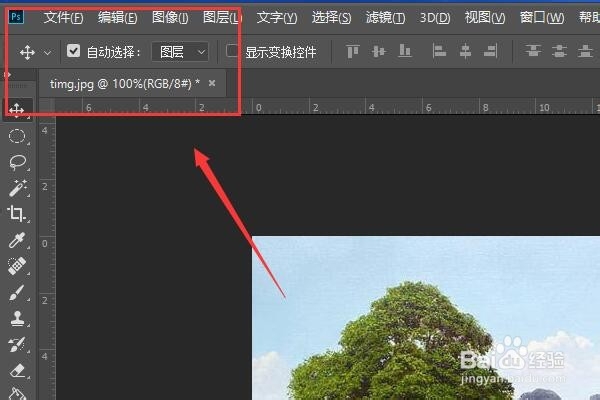The width and height of the screenshot is (600, 400).
Task: Click the Move tool icon in options bar
Action: (x=28, y=52)
